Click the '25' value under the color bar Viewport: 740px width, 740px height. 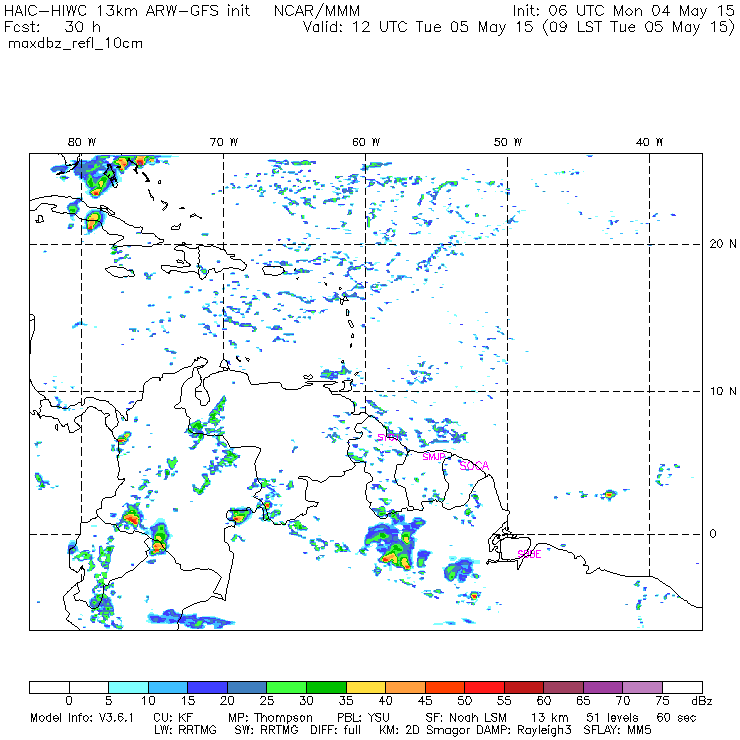coord(267,701)
